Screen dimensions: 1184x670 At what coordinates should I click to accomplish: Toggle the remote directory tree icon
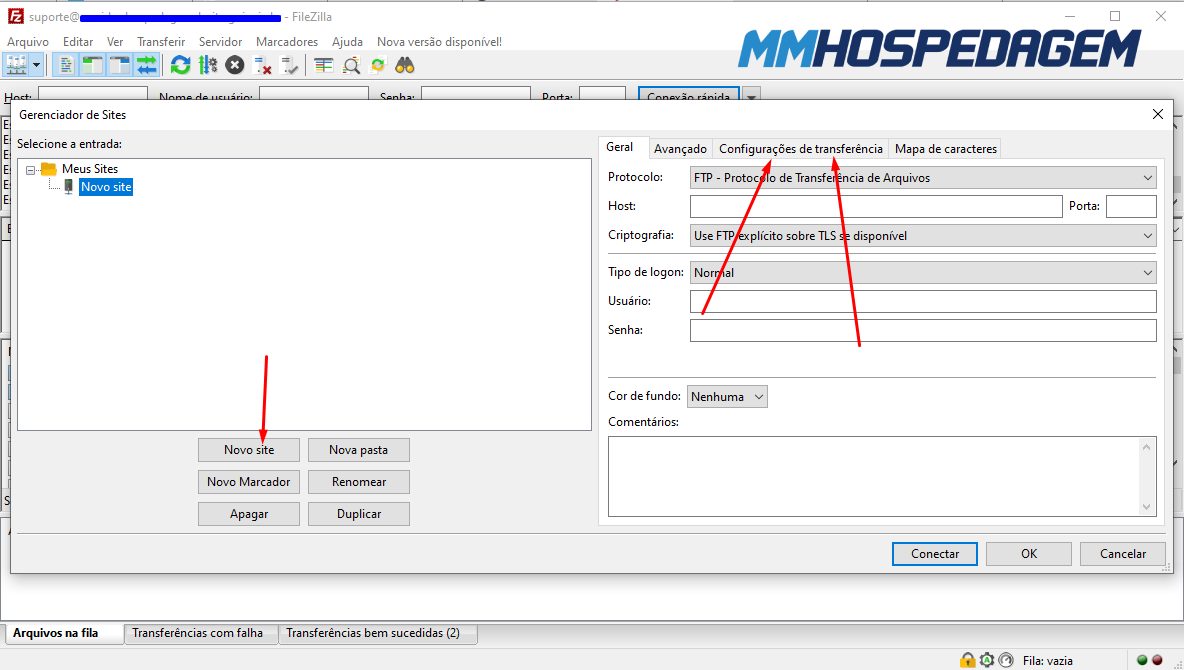pyautogui.click(x=119, y=66)
